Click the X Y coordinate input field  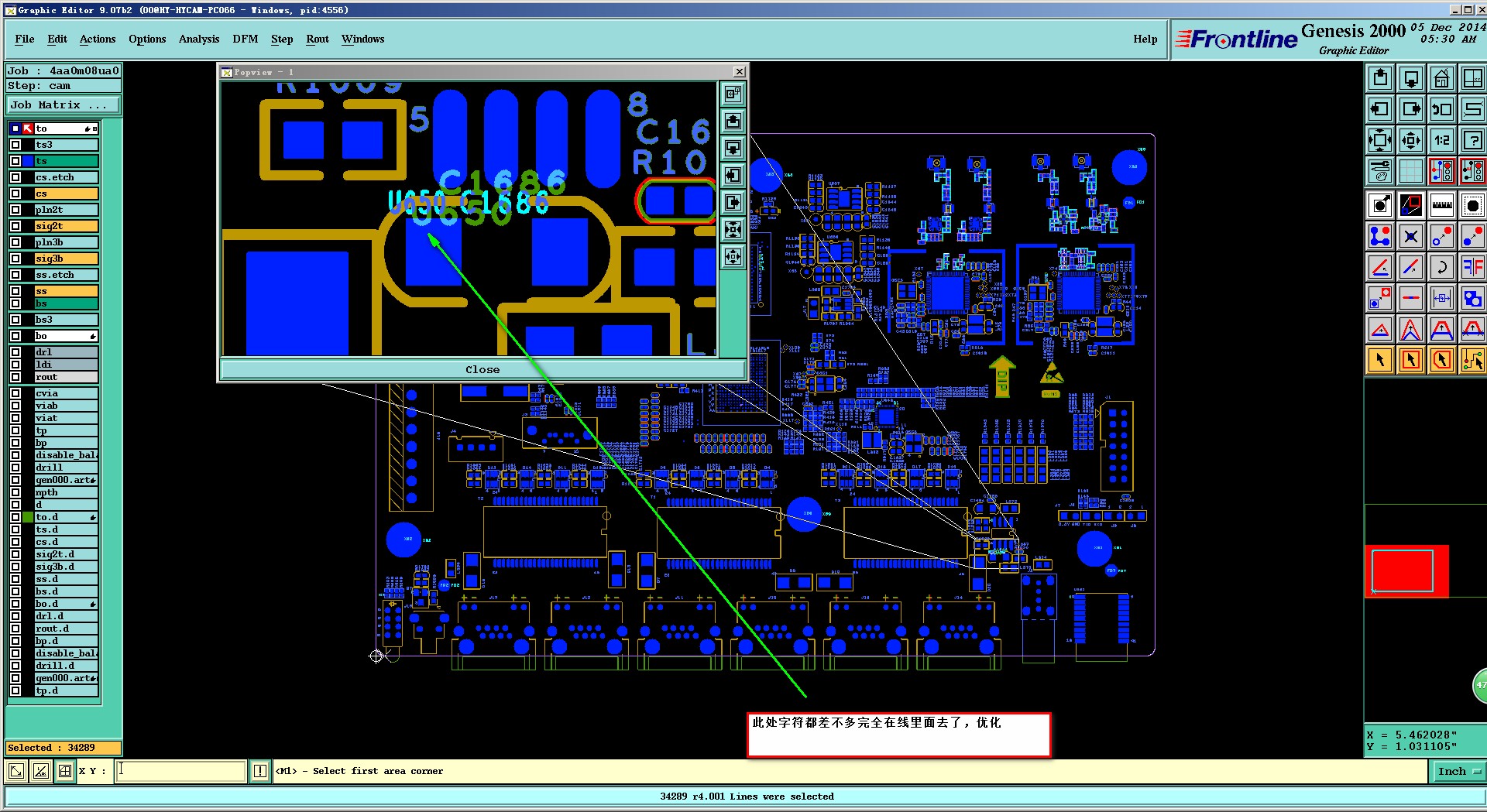click(181, 771)
